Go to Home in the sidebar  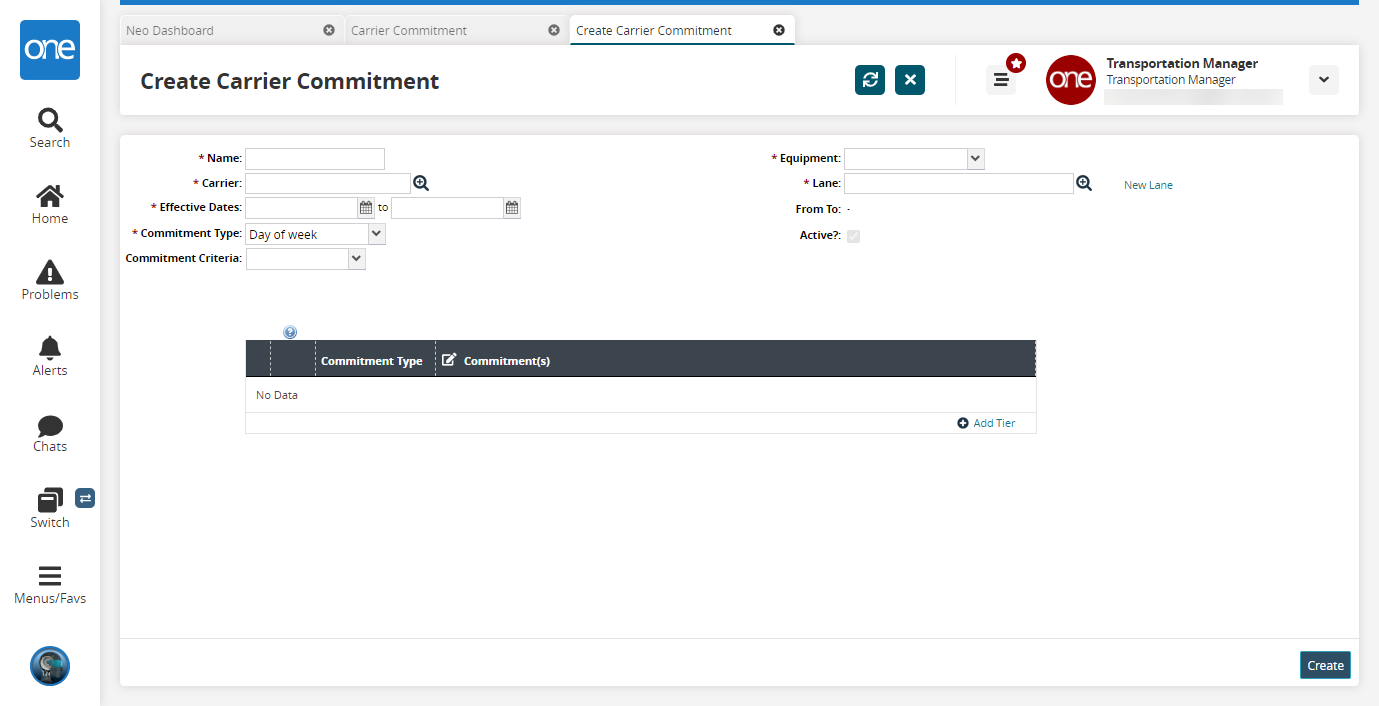click(50, 205)
